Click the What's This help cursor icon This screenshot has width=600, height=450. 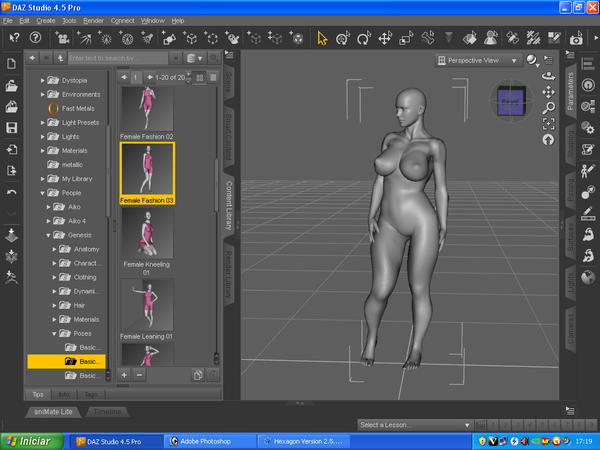14,38
